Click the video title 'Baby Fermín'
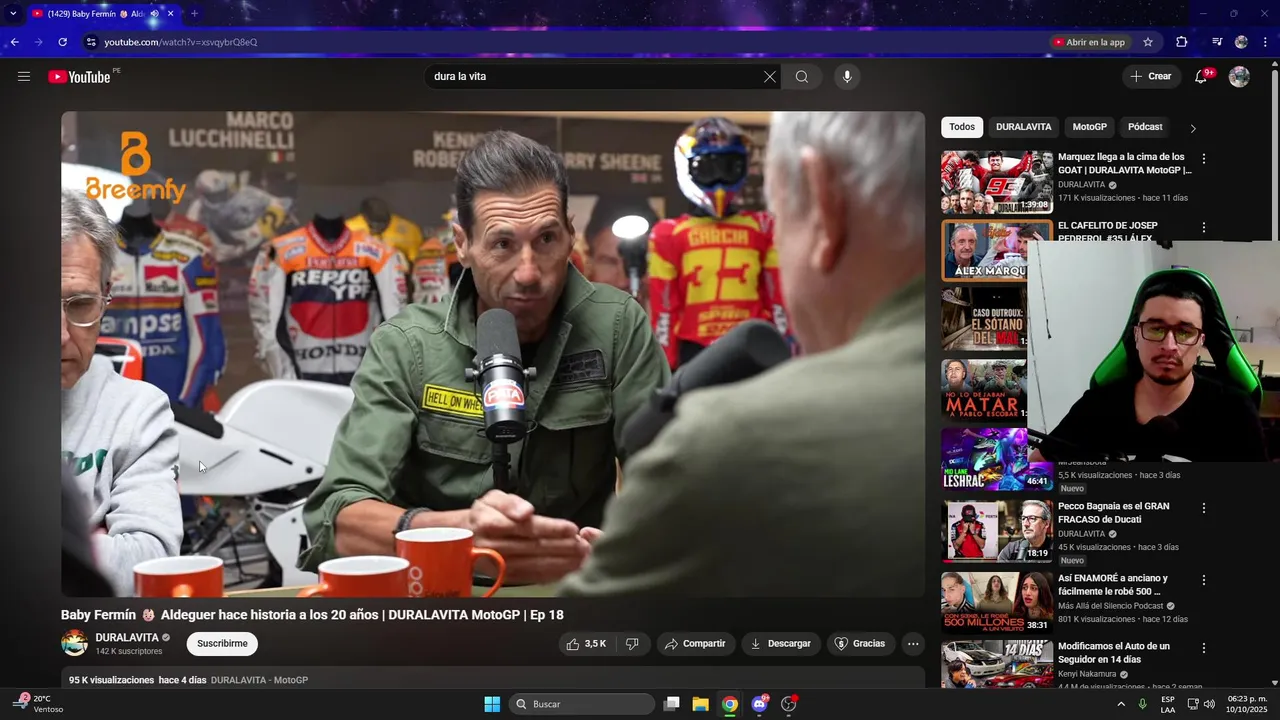The width and height of the screenshot is (1280, 720). [312, 615]
